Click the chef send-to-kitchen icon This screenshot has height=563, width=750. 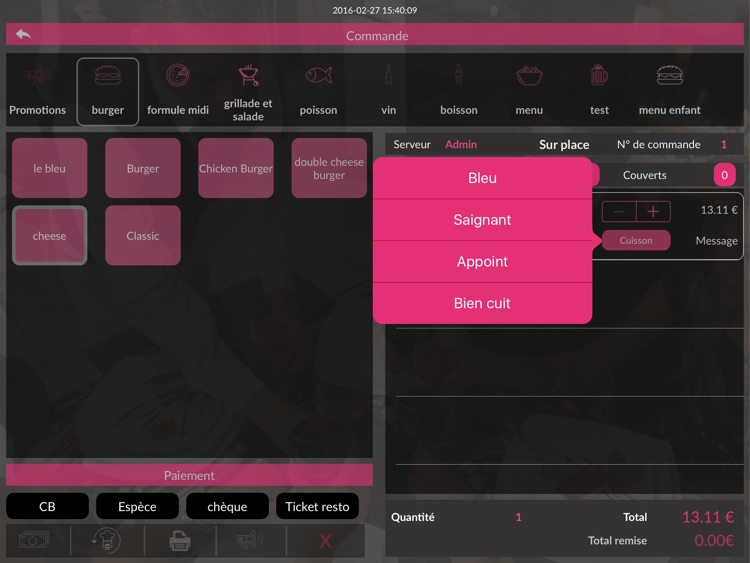tap(106, 541)
